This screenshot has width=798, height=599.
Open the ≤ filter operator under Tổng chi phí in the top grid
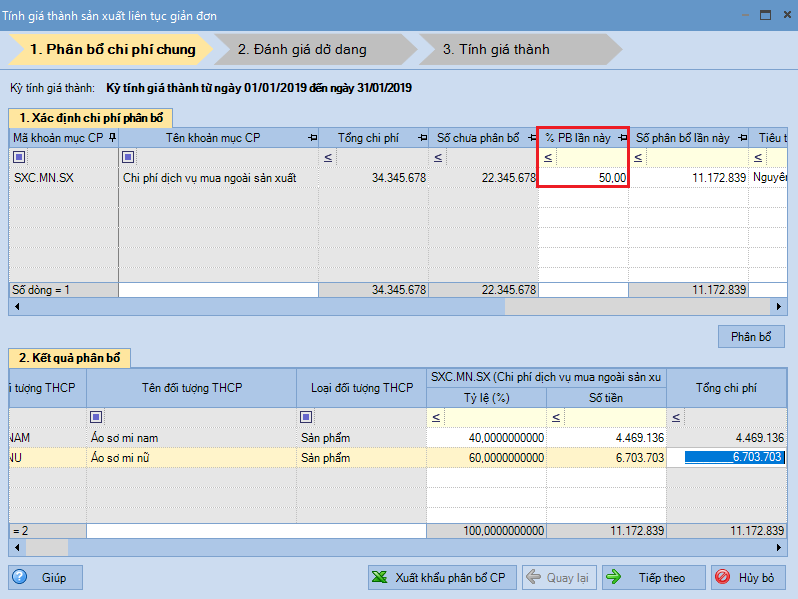pos(329,157)
